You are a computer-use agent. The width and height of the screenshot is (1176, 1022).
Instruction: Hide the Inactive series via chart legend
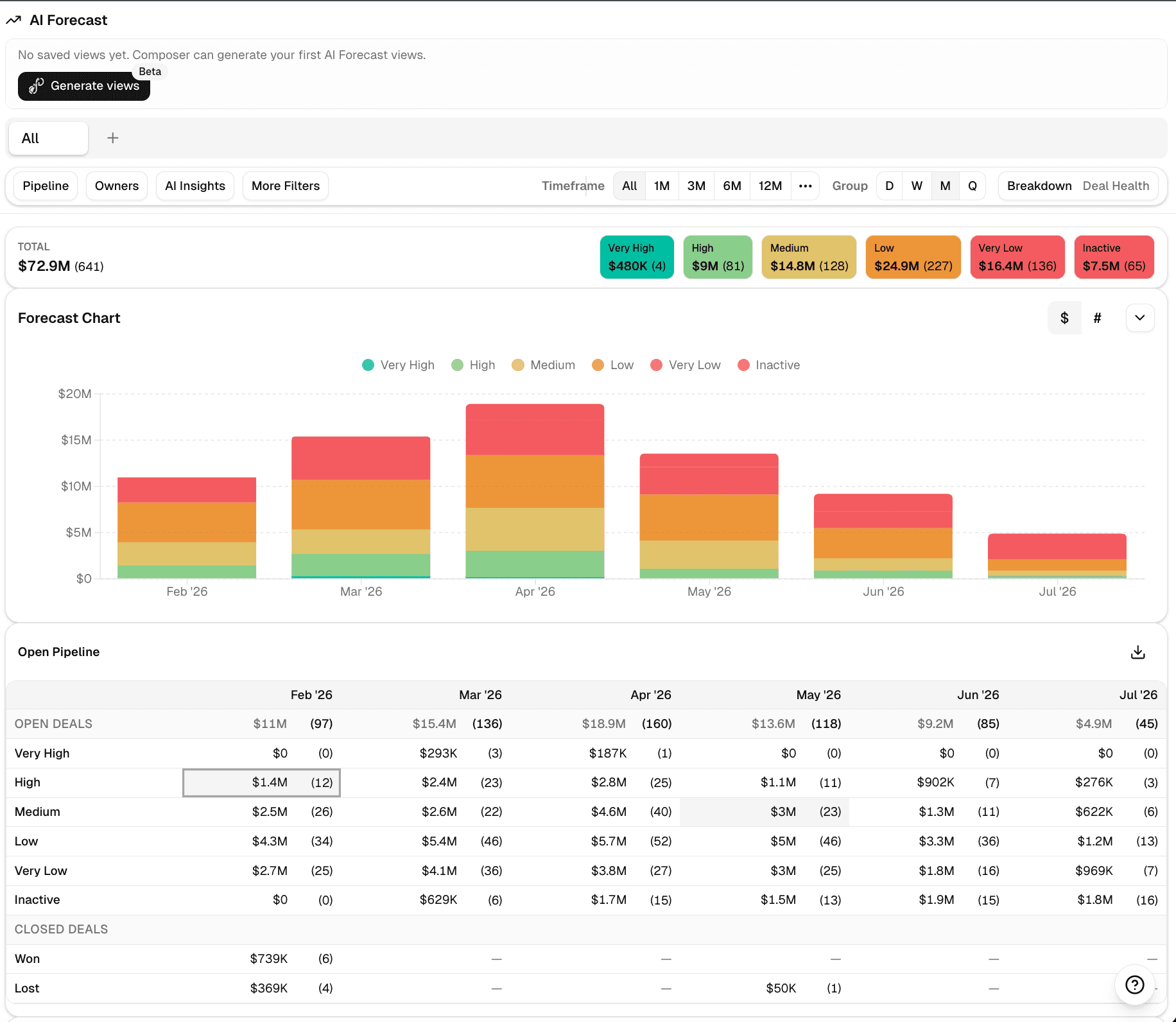click(768, 365)
